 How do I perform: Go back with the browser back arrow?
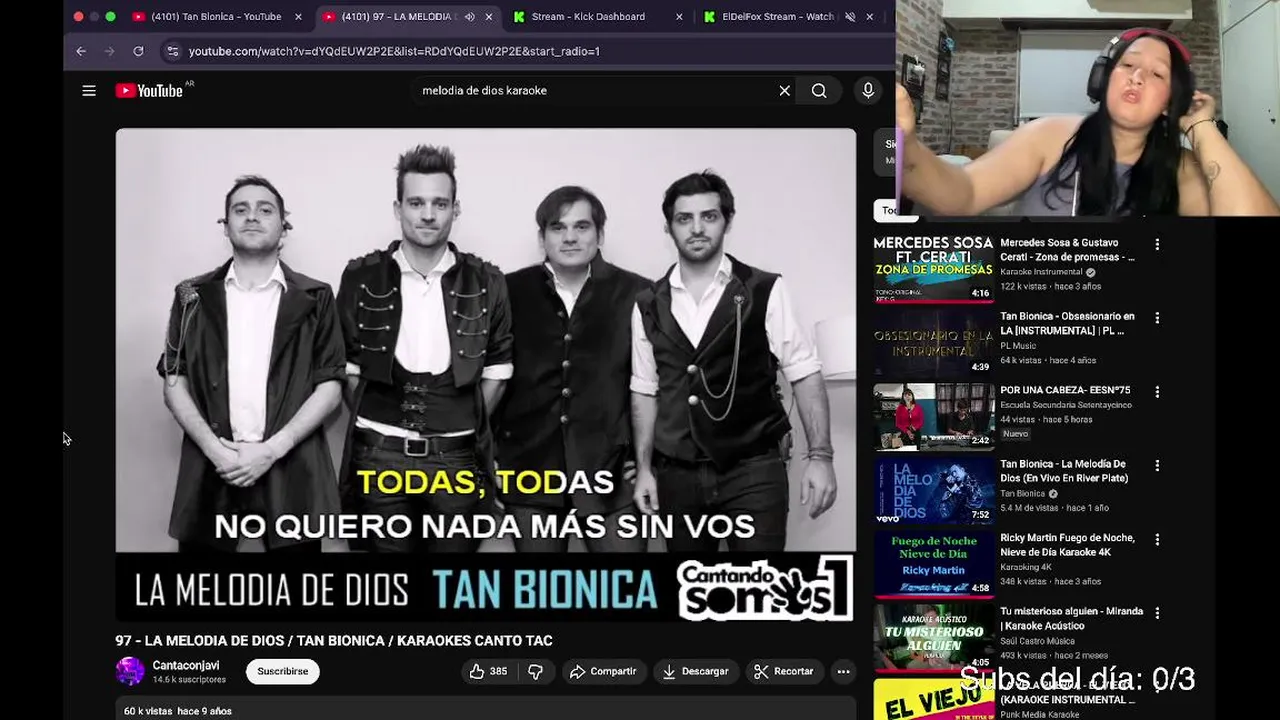(x=81, y=51)
